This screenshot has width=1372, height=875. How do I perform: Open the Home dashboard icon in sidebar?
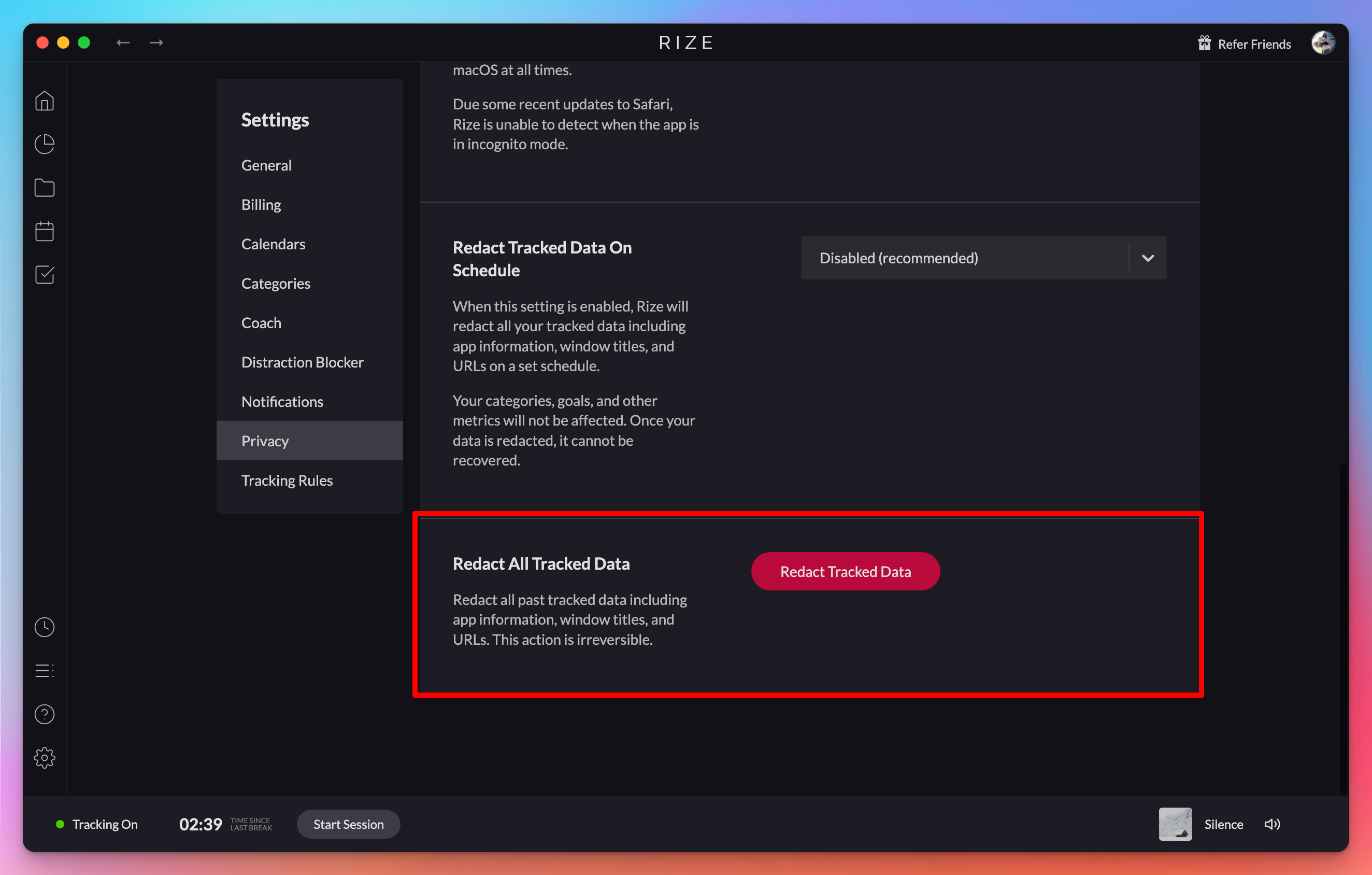point(45,101)
